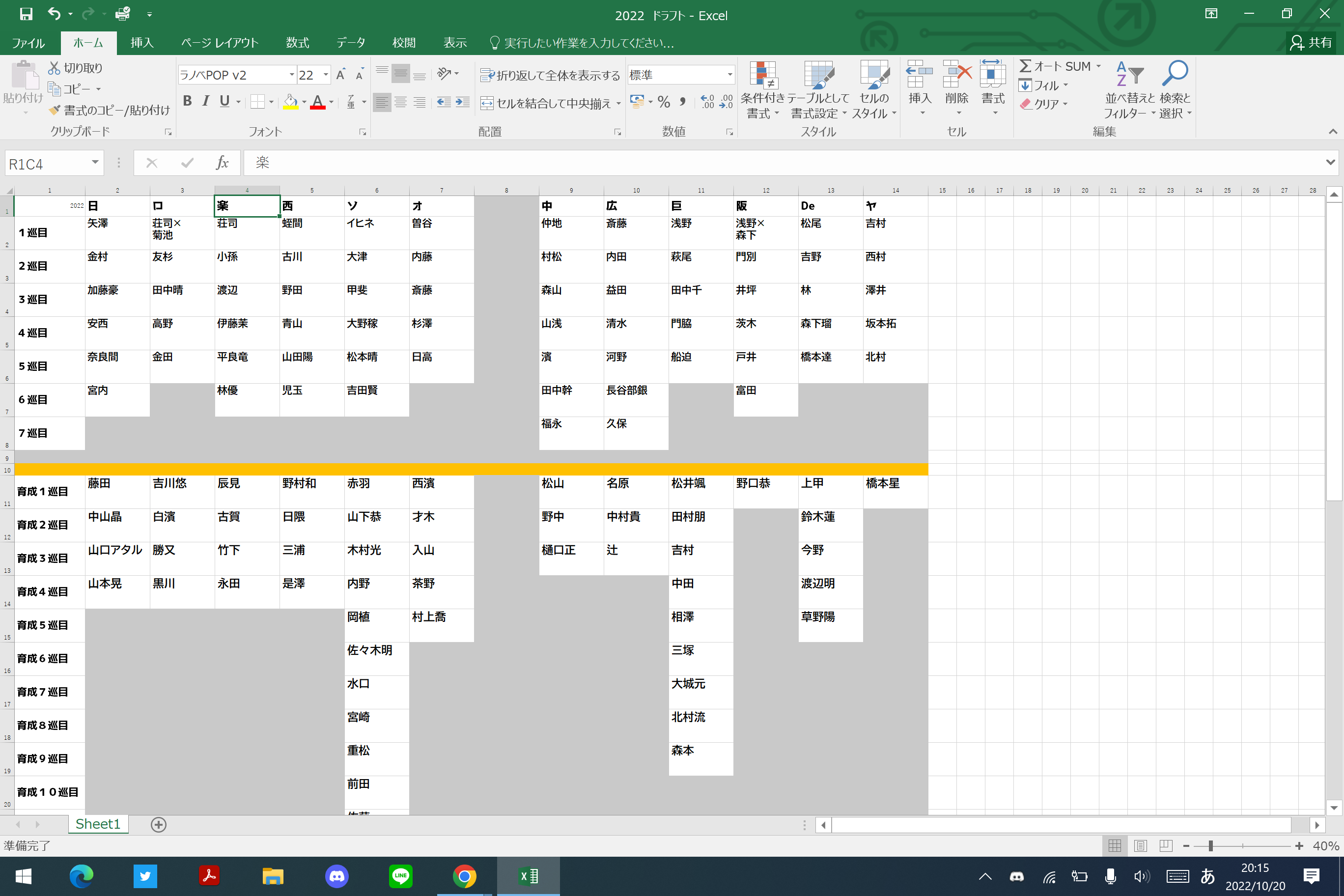Image resolution: width=1344 pixels, height=896 pixels.
Task: Switch to the 数式 ribbon tab
Action: click(297, 43)
